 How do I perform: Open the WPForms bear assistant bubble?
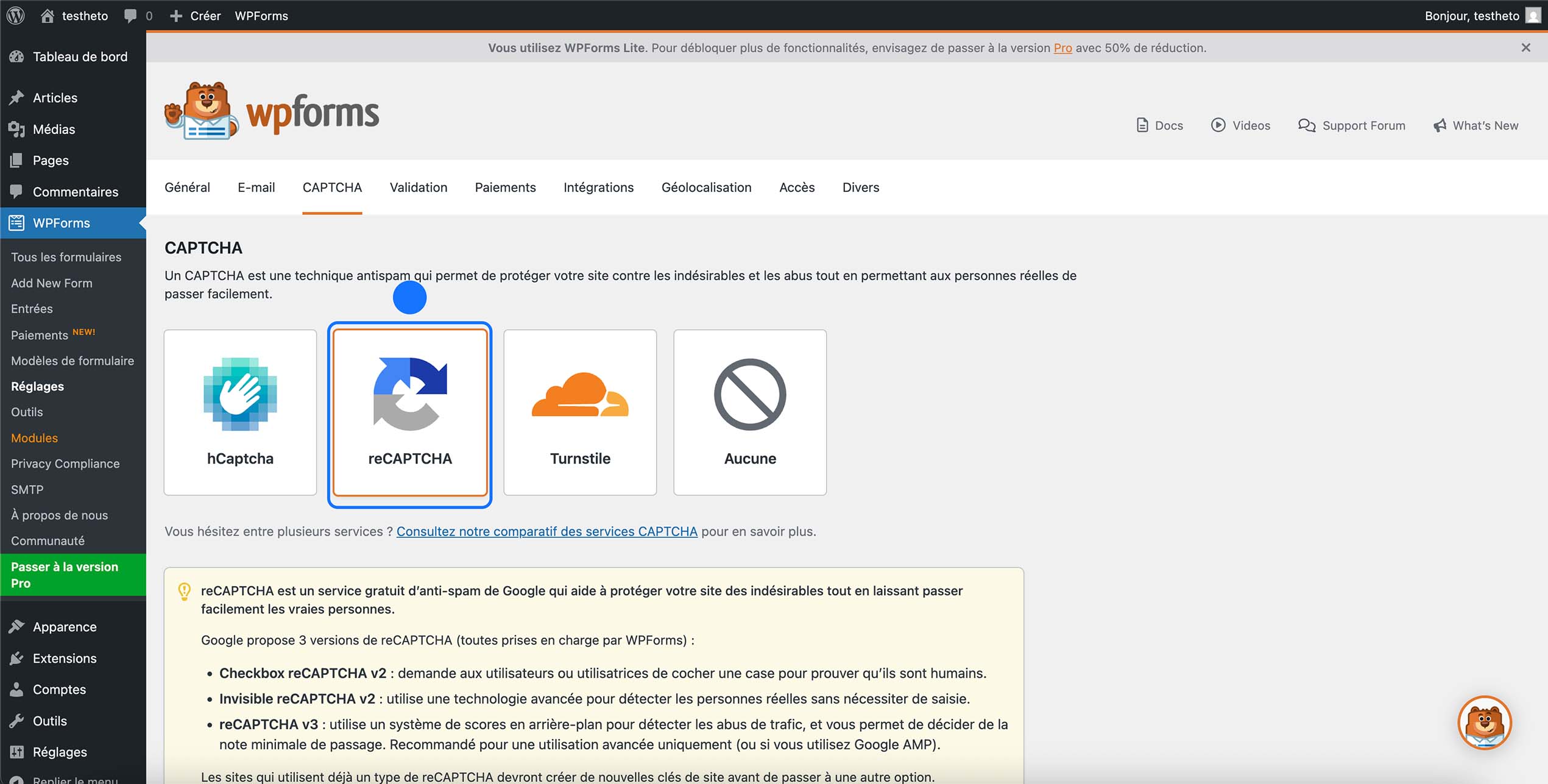pos(1485,723)
